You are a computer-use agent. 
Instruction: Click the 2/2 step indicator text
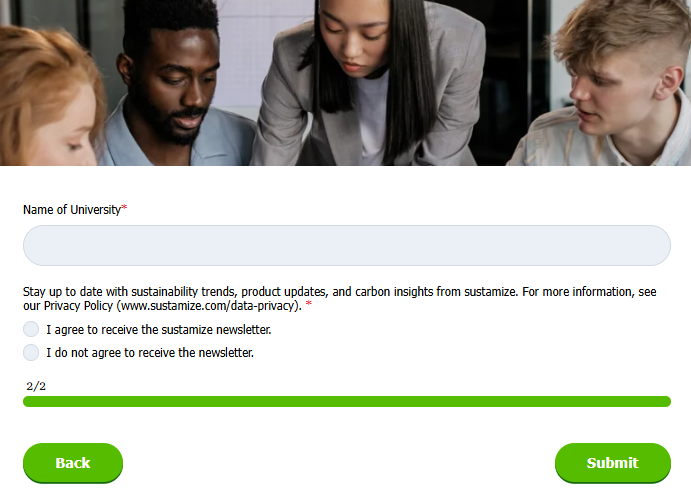point(36,387)
